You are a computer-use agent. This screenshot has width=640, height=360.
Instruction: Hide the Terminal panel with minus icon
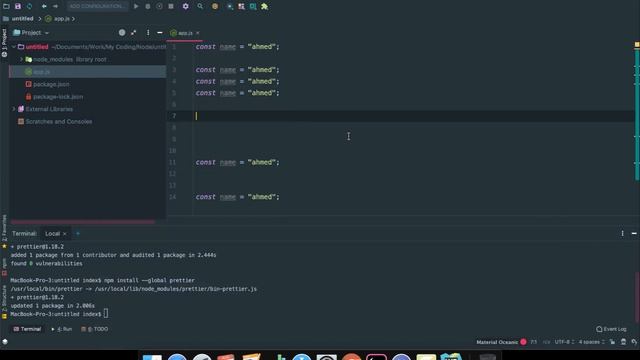point(634,233)
